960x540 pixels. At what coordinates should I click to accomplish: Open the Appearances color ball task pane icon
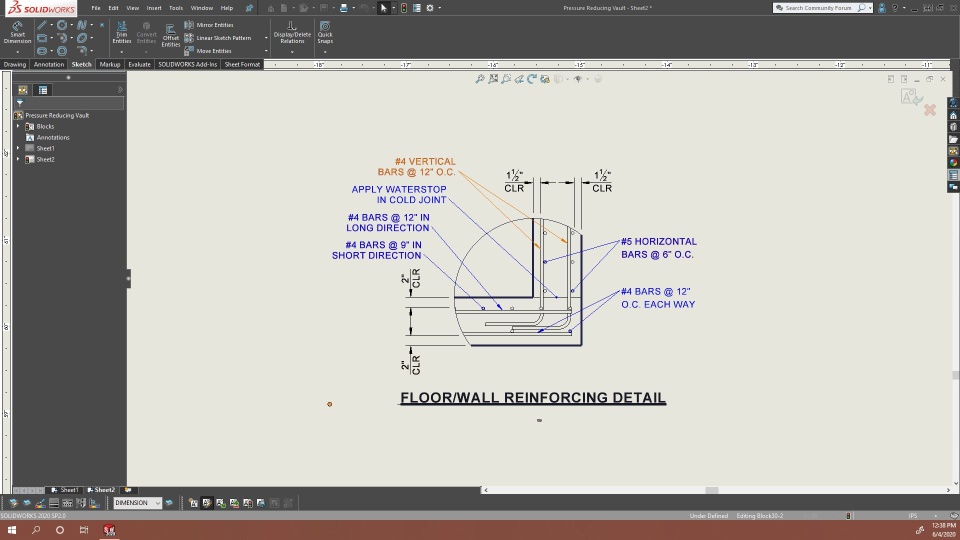(x=953, y=163)
